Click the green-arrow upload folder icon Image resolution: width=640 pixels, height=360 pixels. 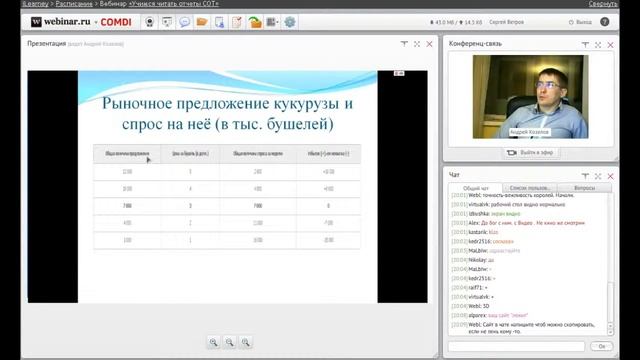click(x=255, y=22)
